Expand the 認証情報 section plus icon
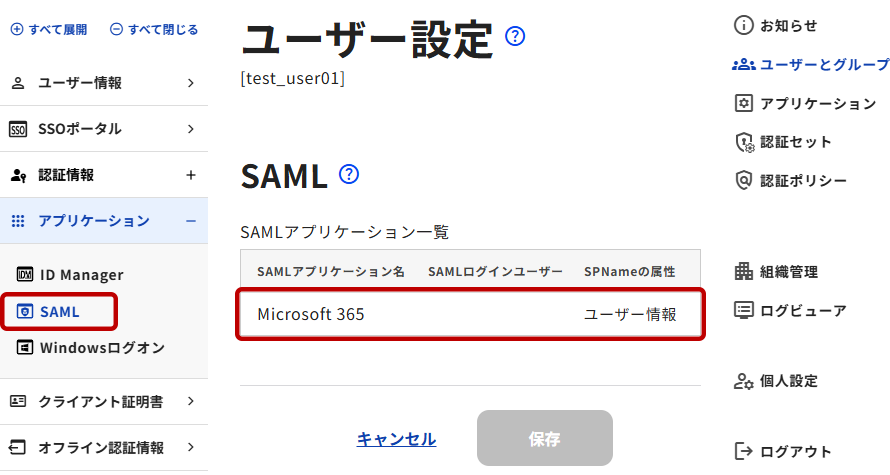Image resolution: width=890 pixels, height=475 pixels. tap(191, 175)
